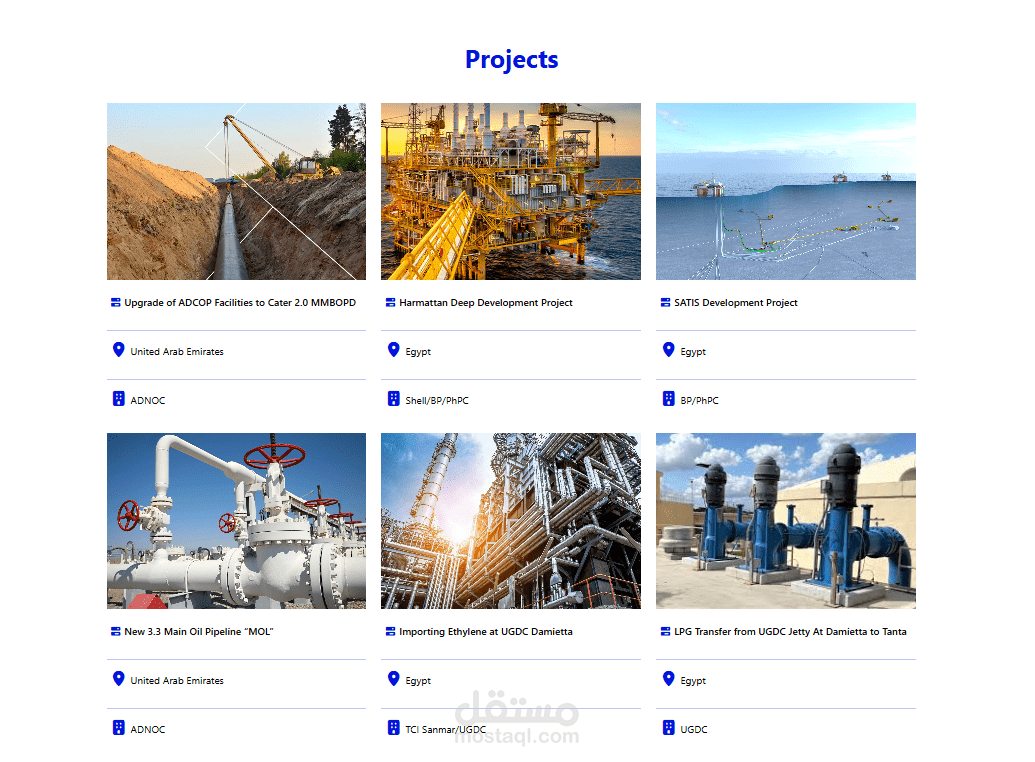Open Upgrade of ADCOP Facilities to Cater 2.0 MMBOPD

click(240, 302)
